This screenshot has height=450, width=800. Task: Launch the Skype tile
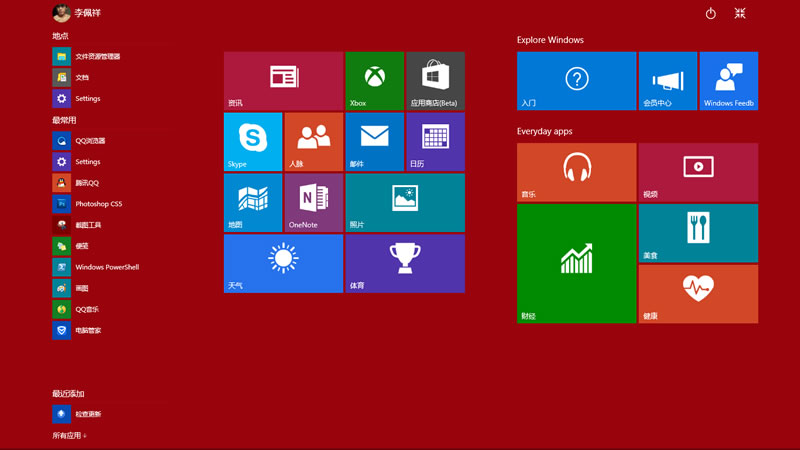(253, 142)
